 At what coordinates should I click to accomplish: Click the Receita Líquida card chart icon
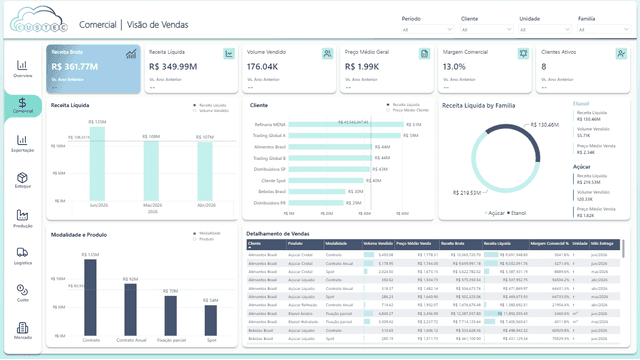tap(229, 53)
